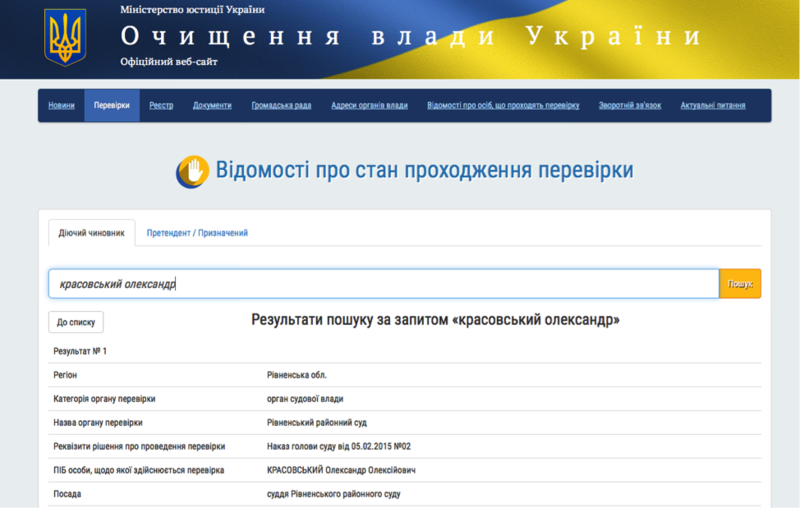Select the name КРАСОВСЬКИЙ Олександр Олексійович in results
This screenshot has width=800, height=508.
[x=341, y=470]
